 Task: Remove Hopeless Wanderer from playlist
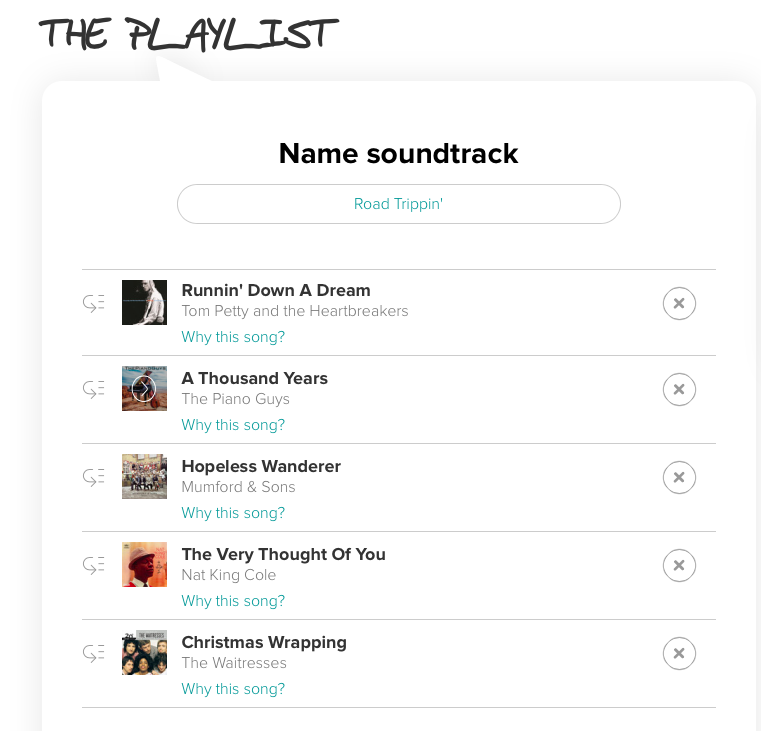point(679,478)
